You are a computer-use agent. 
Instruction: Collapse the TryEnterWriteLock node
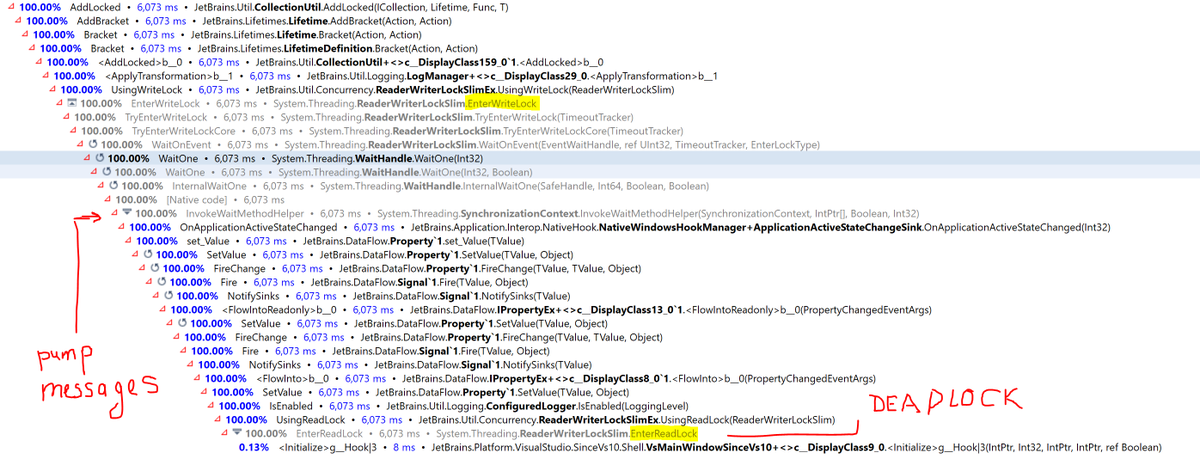[65, 117]
